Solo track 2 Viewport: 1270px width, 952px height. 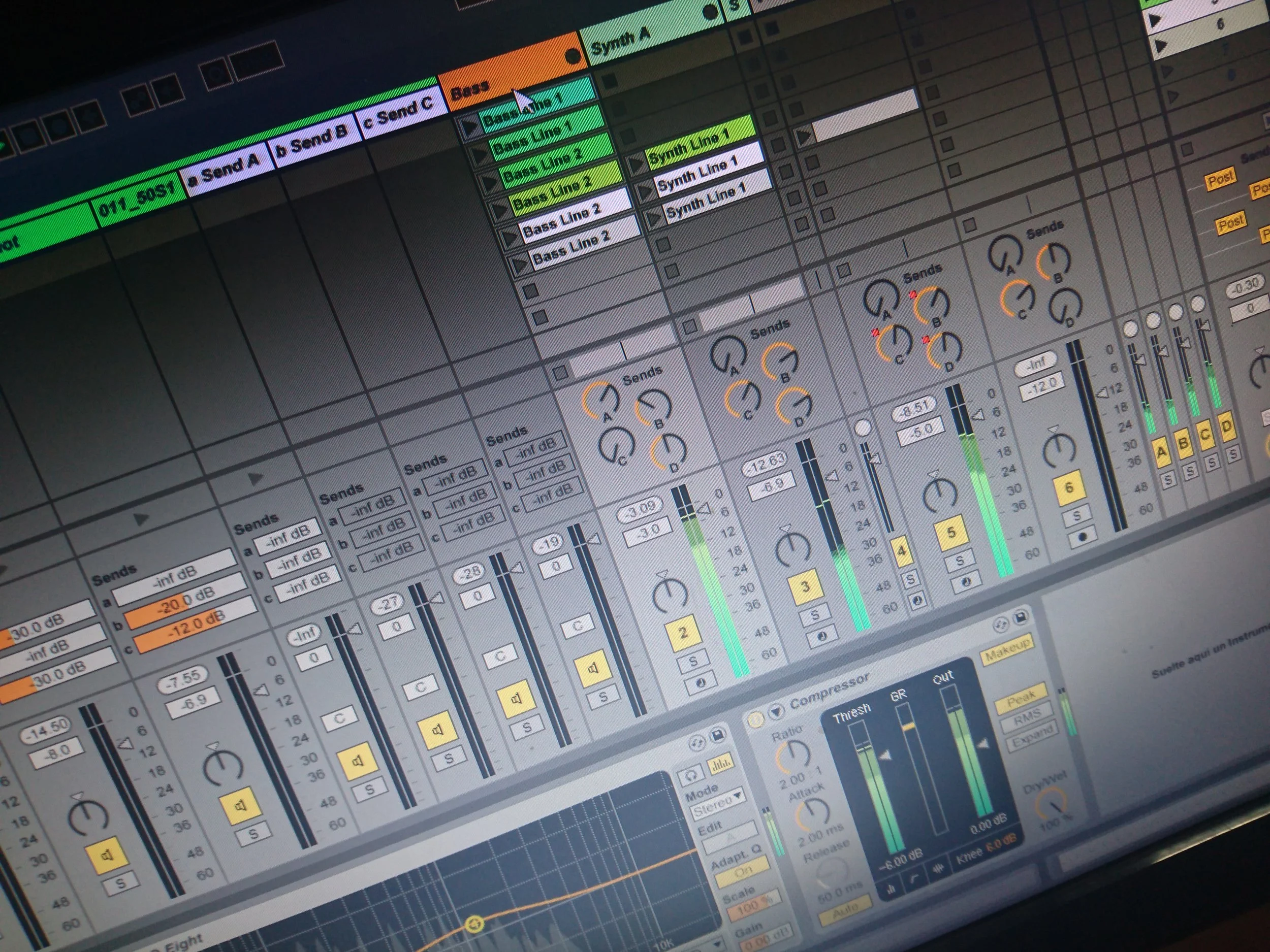point(693,662)
